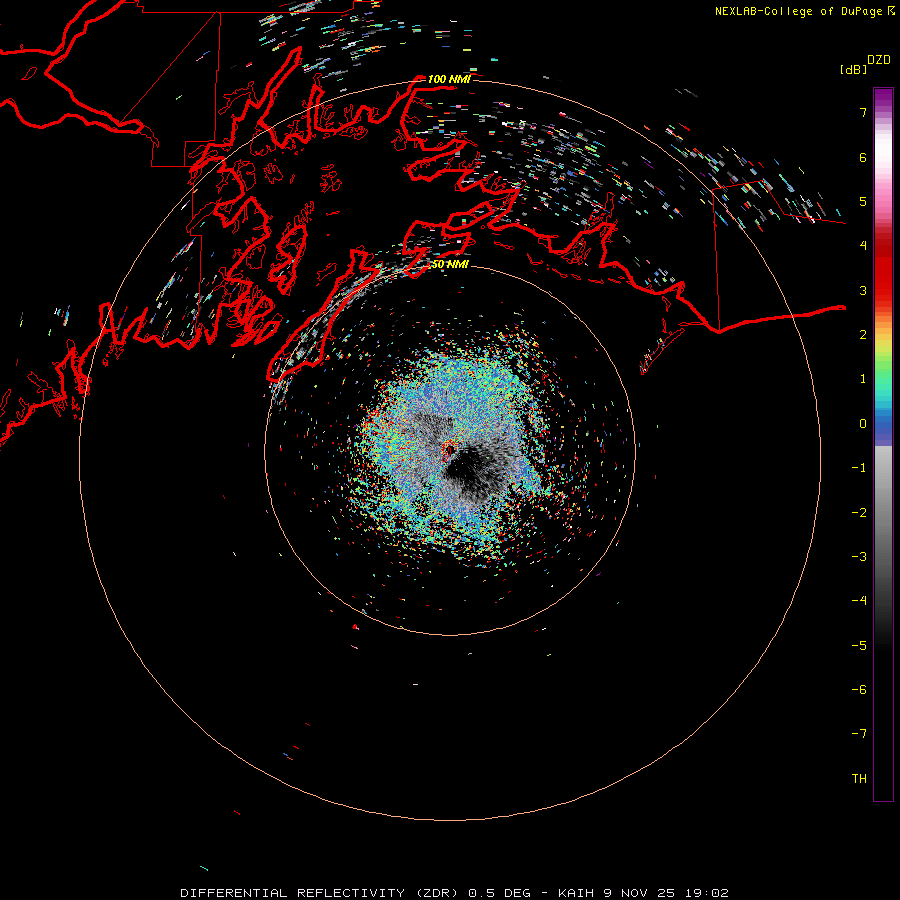The height and width of the screenshot is (900, 900).
Task: Click the 2 value on color scale
Action: [863, 335]
